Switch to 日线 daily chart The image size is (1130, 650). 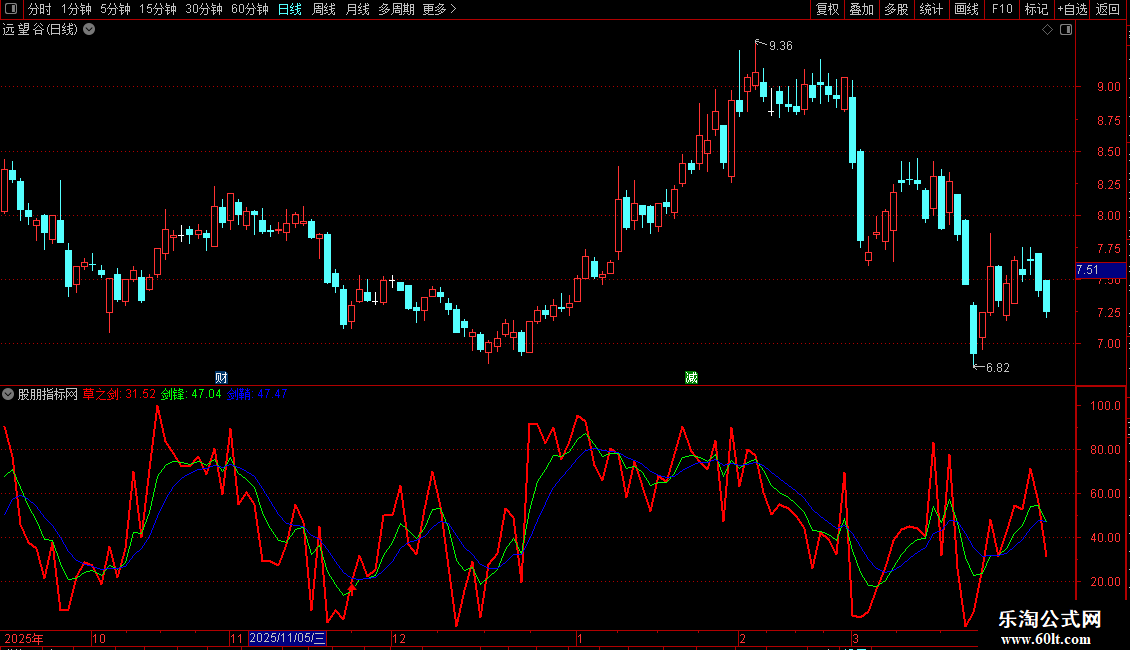point(290,9)
